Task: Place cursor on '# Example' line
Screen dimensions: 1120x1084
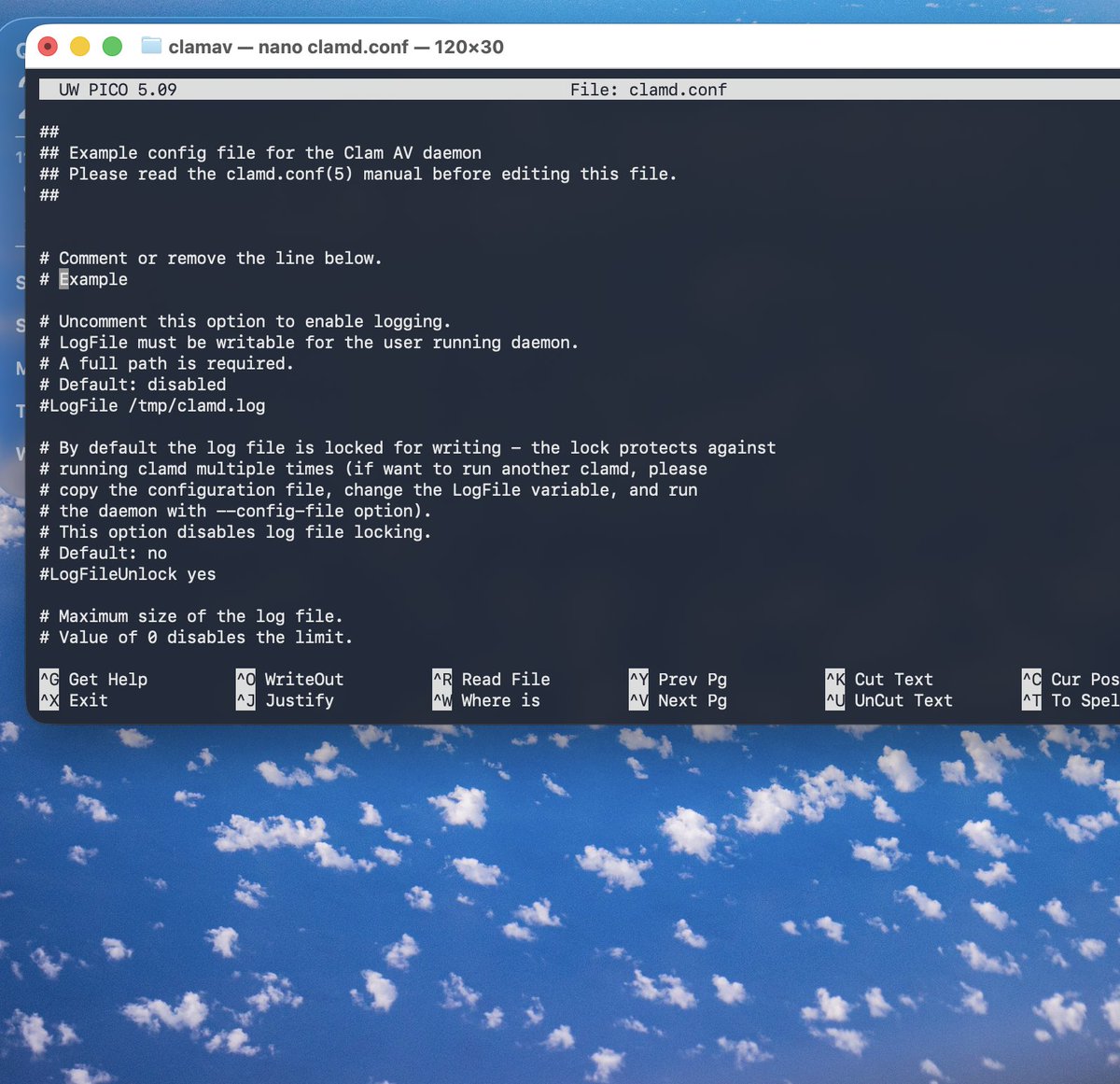Action: click(84, 279)
